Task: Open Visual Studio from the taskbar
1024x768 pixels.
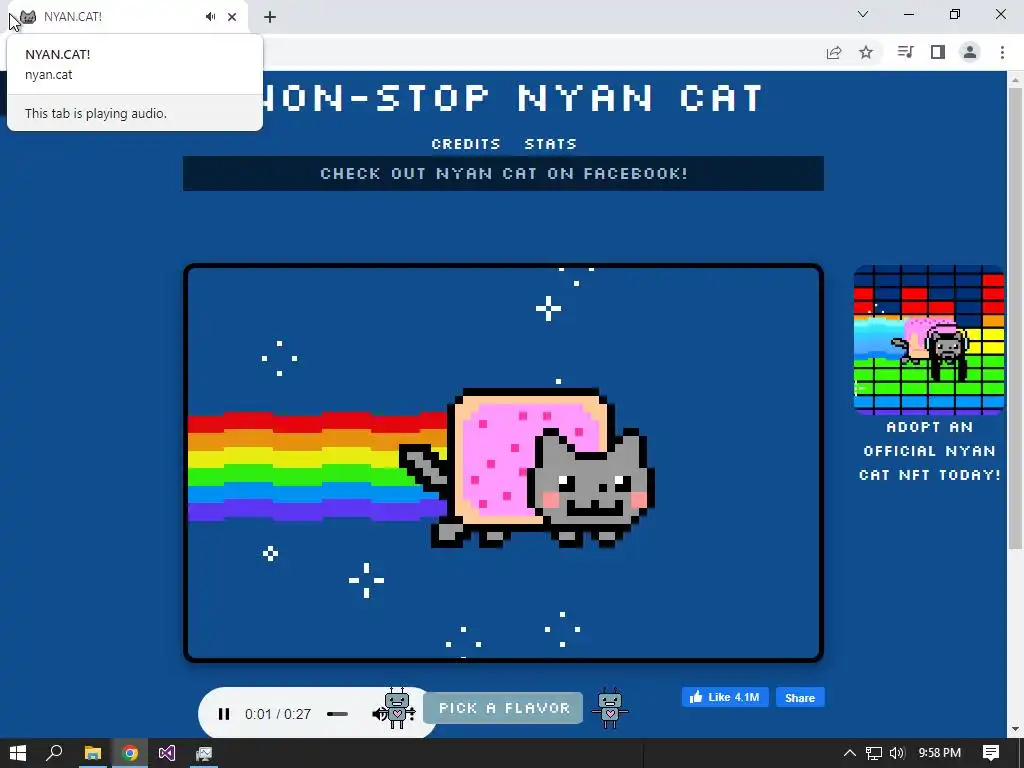Action: click(167, 753)
